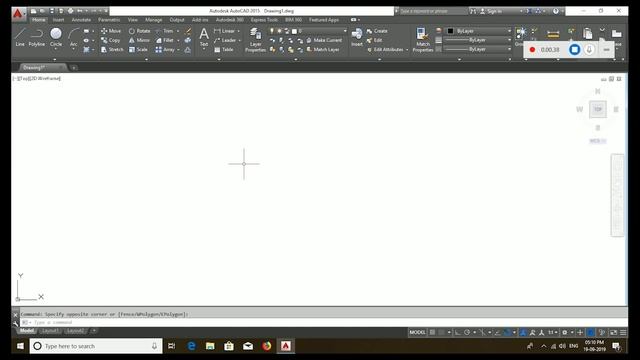This screenshot has height=360, width=640.
Task: Switch to the Manage ribbon tab
Action: pyautogui.click(x=153, y=20)
